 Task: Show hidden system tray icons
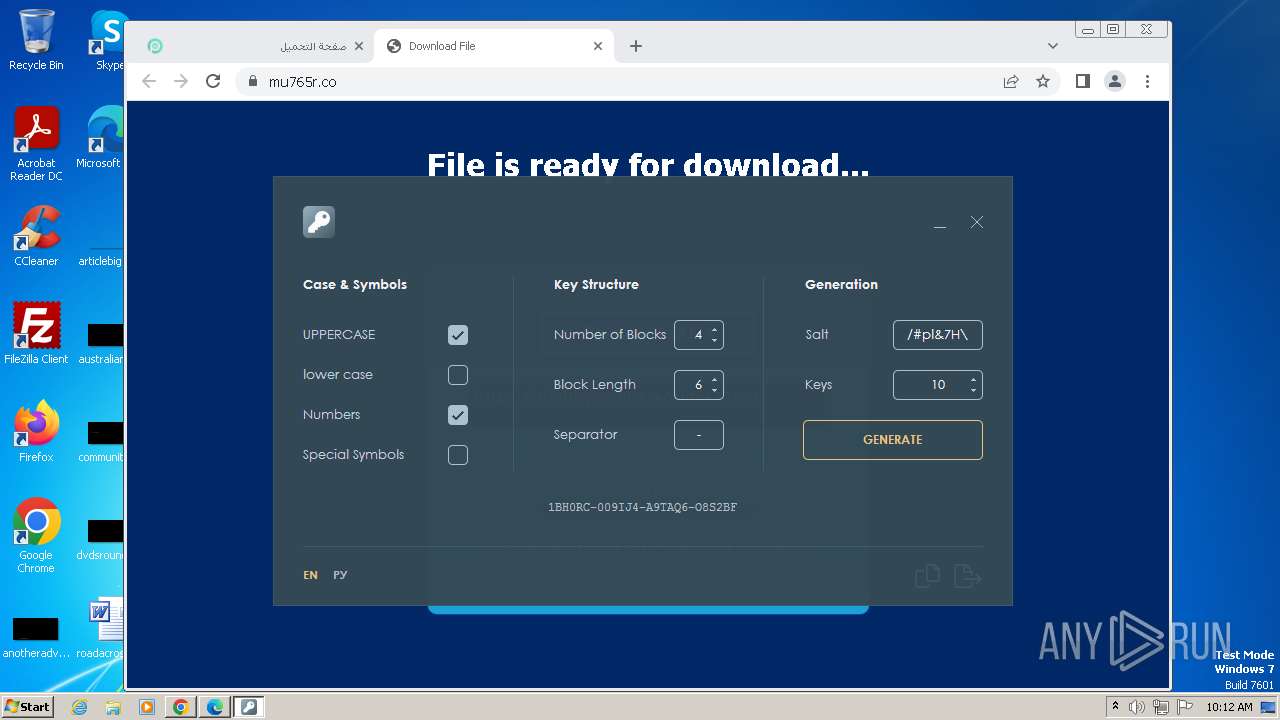[1115, 707]
